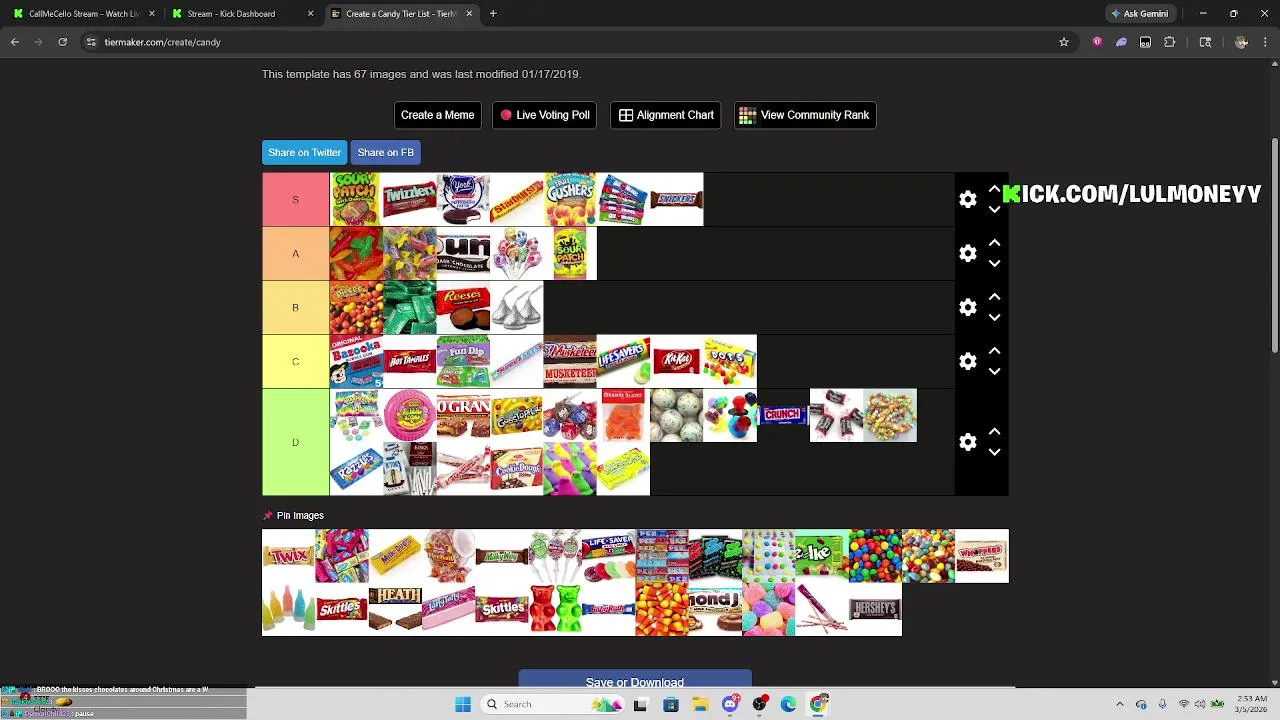Move A tier row down with arrow

tap(994, 264)
